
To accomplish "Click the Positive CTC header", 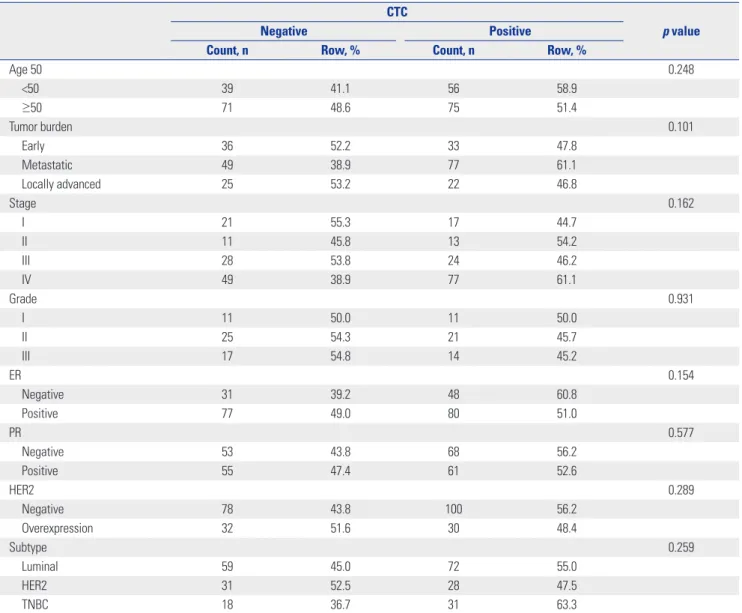I will coord(510,31).
